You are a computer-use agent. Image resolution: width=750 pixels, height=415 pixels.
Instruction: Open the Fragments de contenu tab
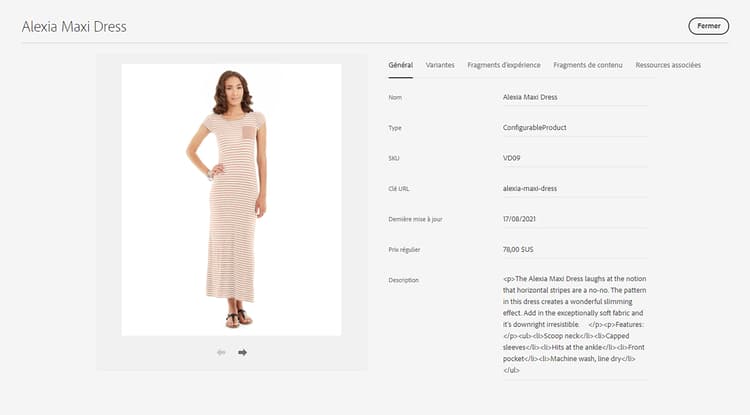588,65
